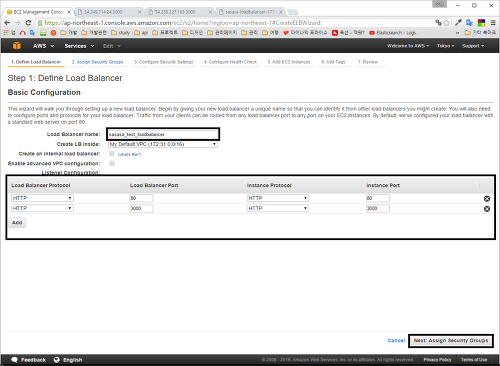This screenshot has height=366, width=500.
Task: Go to step 4 Configure Health Check
Action: coord(230,62)
